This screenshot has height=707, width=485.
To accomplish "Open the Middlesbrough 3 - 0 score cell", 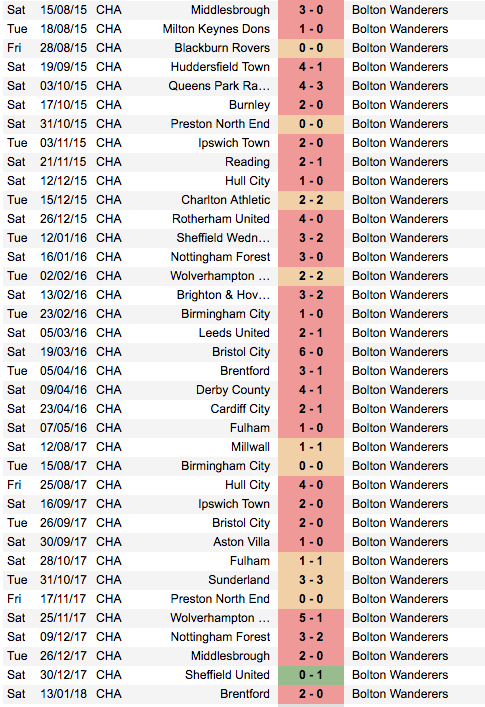I will point(311,9).
